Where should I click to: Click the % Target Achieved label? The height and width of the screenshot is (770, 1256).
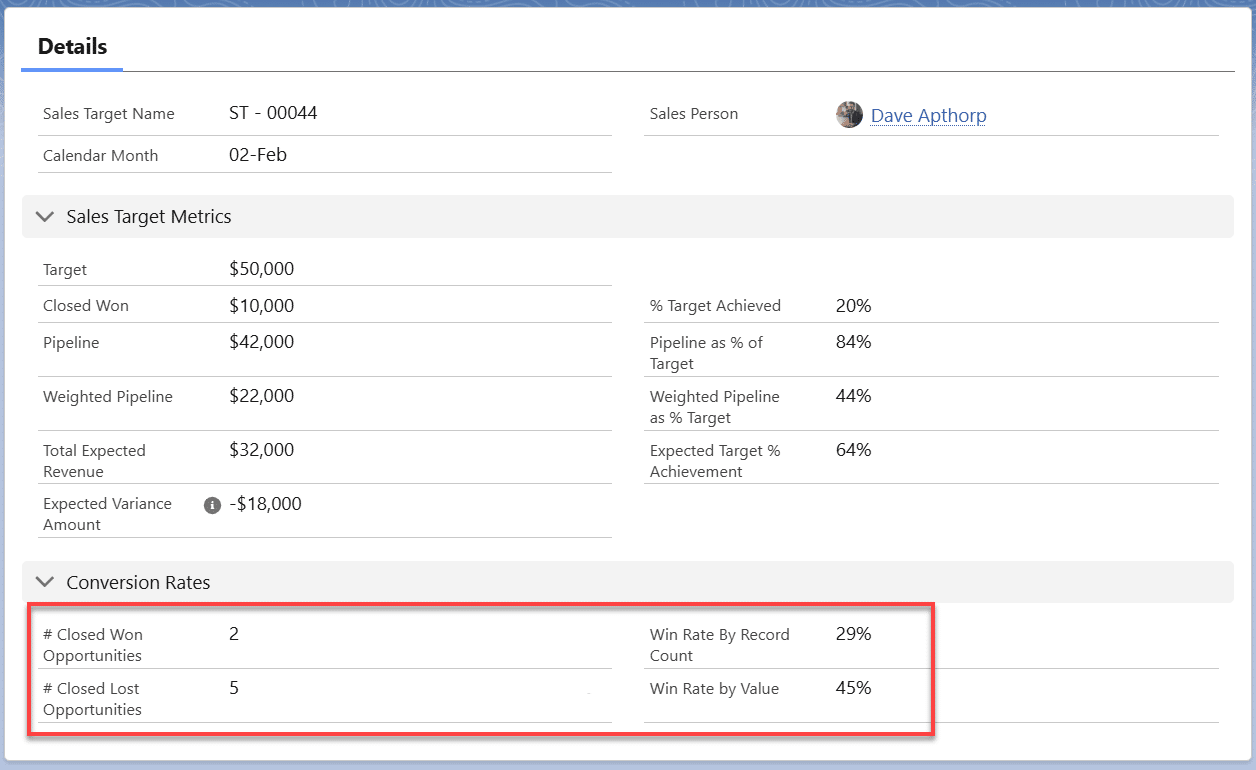(x=715, y=306)
